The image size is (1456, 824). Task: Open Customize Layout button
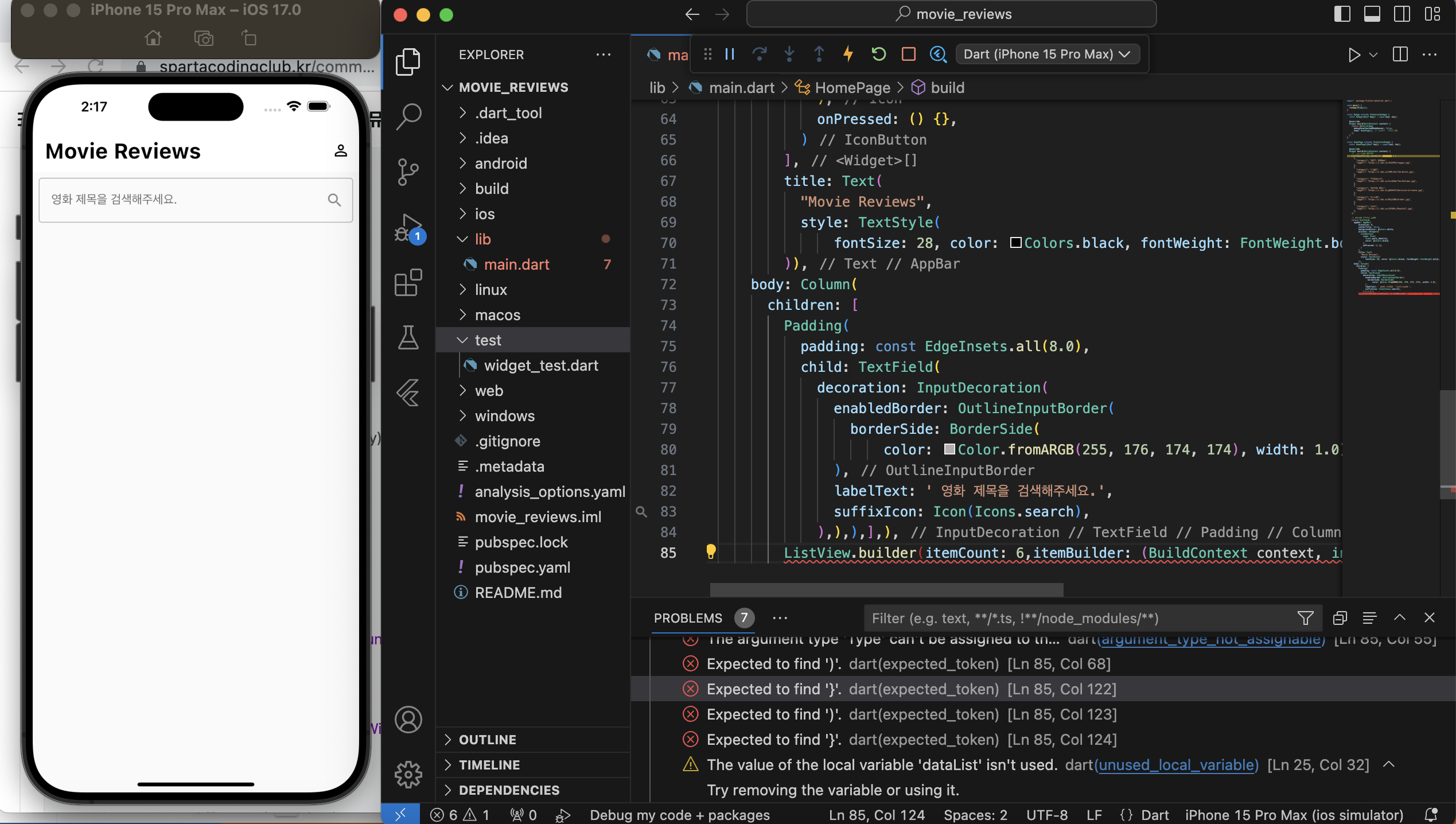pos(1432,14)
